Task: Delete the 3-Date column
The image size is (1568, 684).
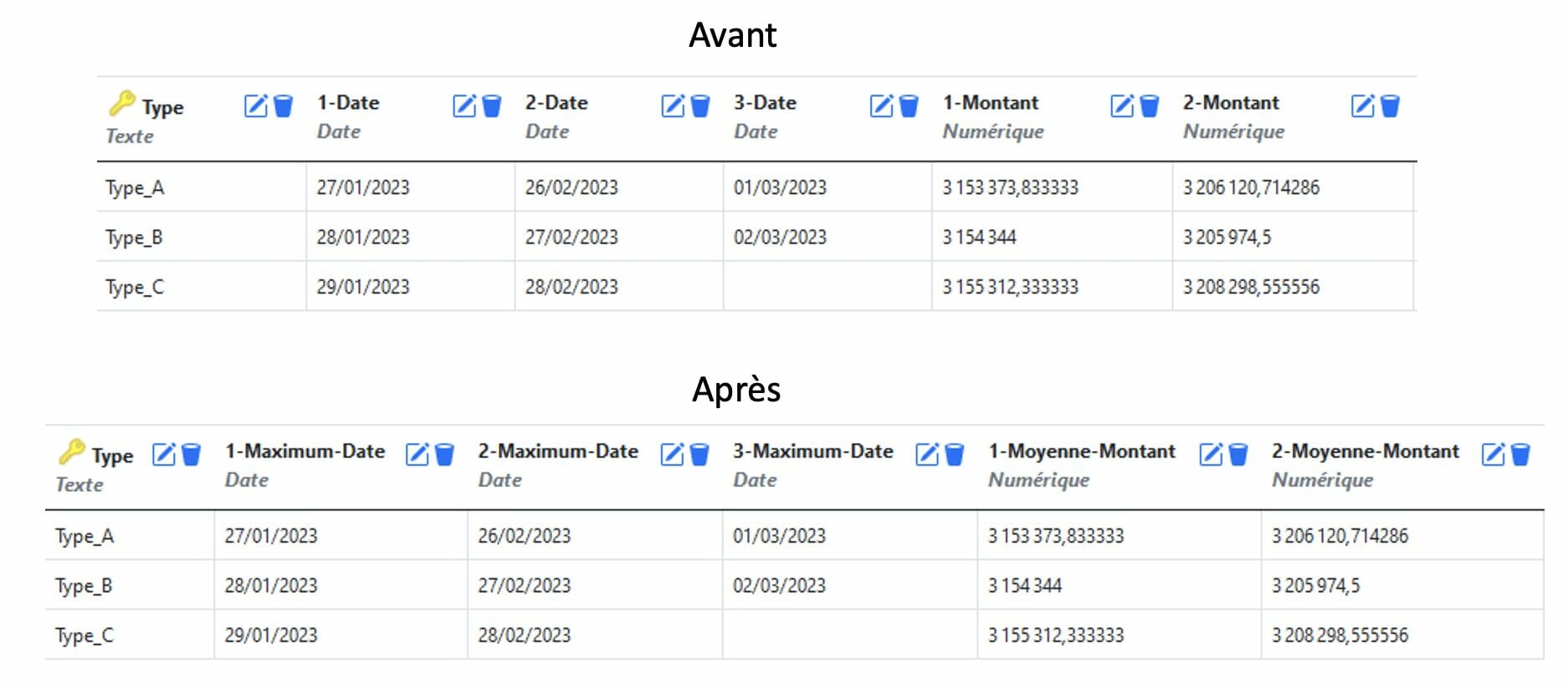Action: click(x=909, y=106)
